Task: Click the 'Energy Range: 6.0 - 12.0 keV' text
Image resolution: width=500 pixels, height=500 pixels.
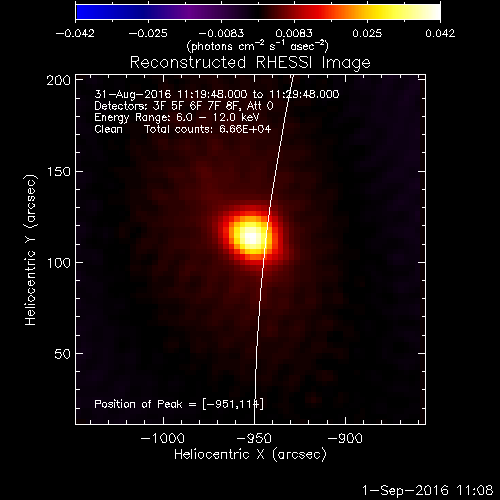Action: tap(177, 117)
